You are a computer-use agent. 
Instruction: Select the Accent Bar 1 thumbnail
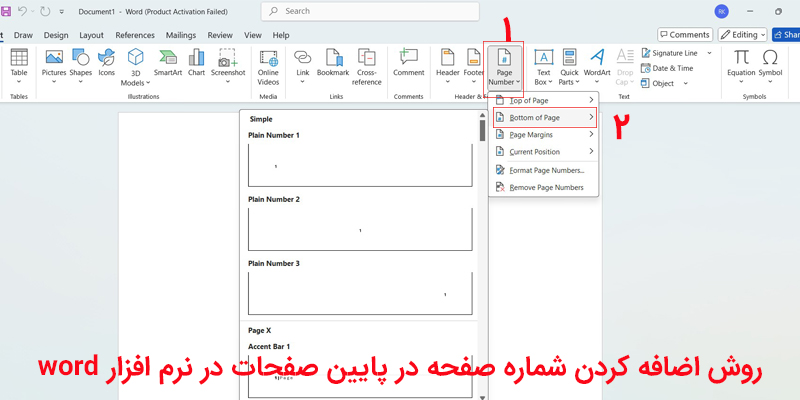[x=360, y=376]
